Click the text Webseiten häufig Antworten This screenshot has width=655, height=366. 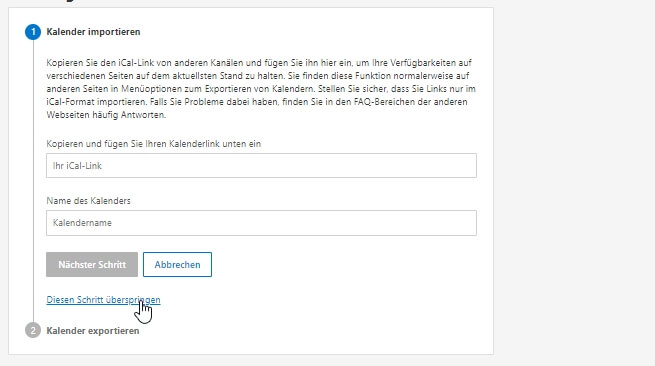coord(106,115)
